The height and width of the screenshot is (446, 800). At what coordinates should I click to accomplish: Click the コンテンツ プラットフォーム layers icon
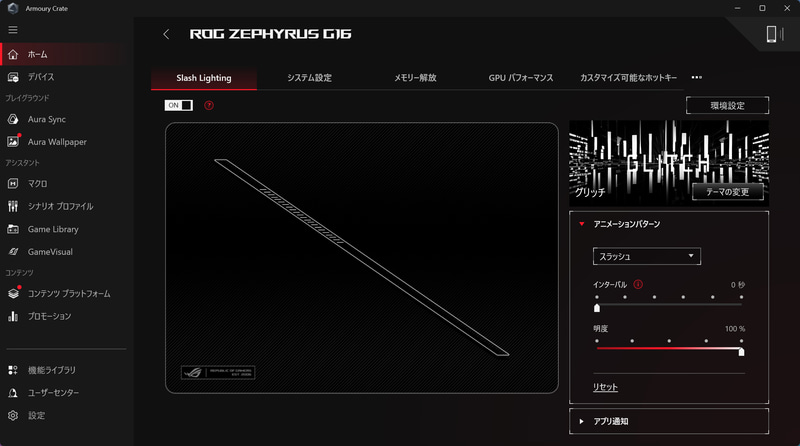tap(13, 293)
